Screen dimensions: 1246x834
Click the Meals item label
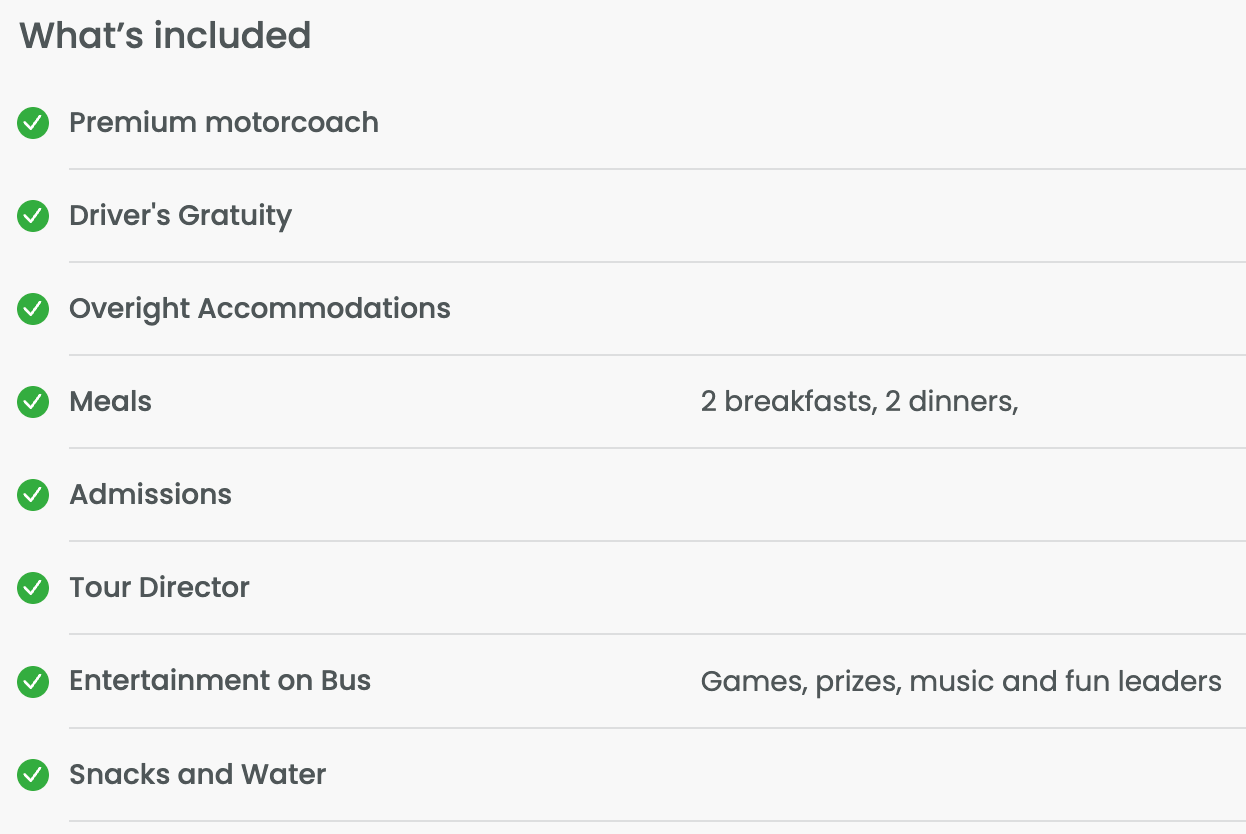coord(110,402)
